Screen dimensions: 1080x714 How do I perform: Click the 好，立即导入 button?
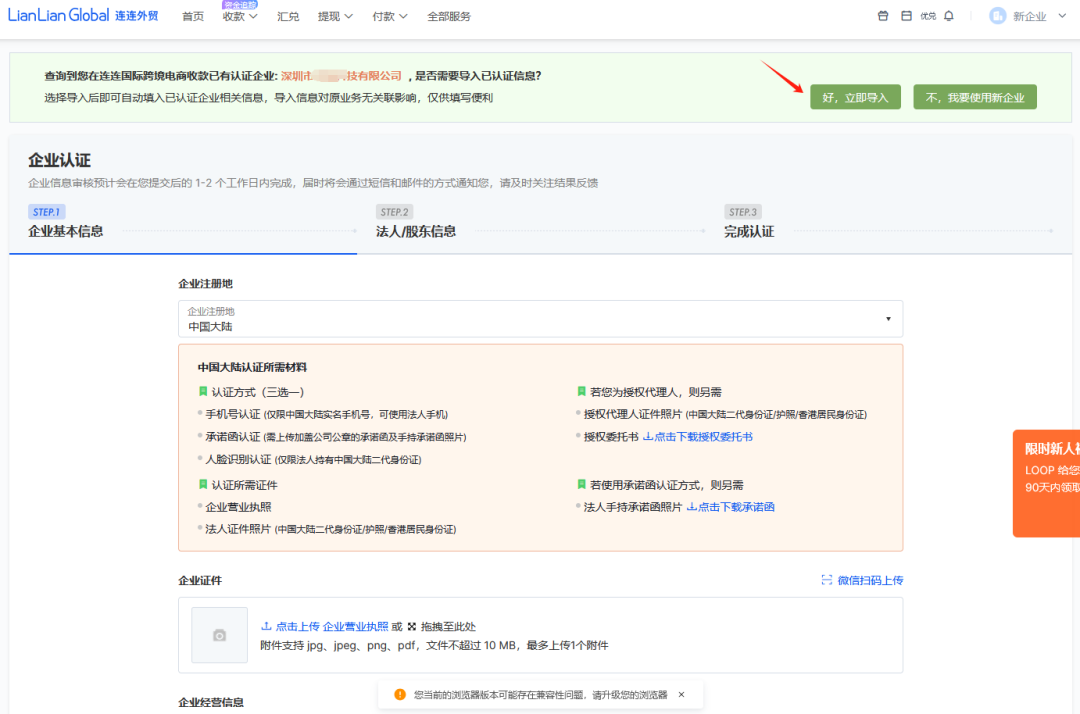coord(855,97)
